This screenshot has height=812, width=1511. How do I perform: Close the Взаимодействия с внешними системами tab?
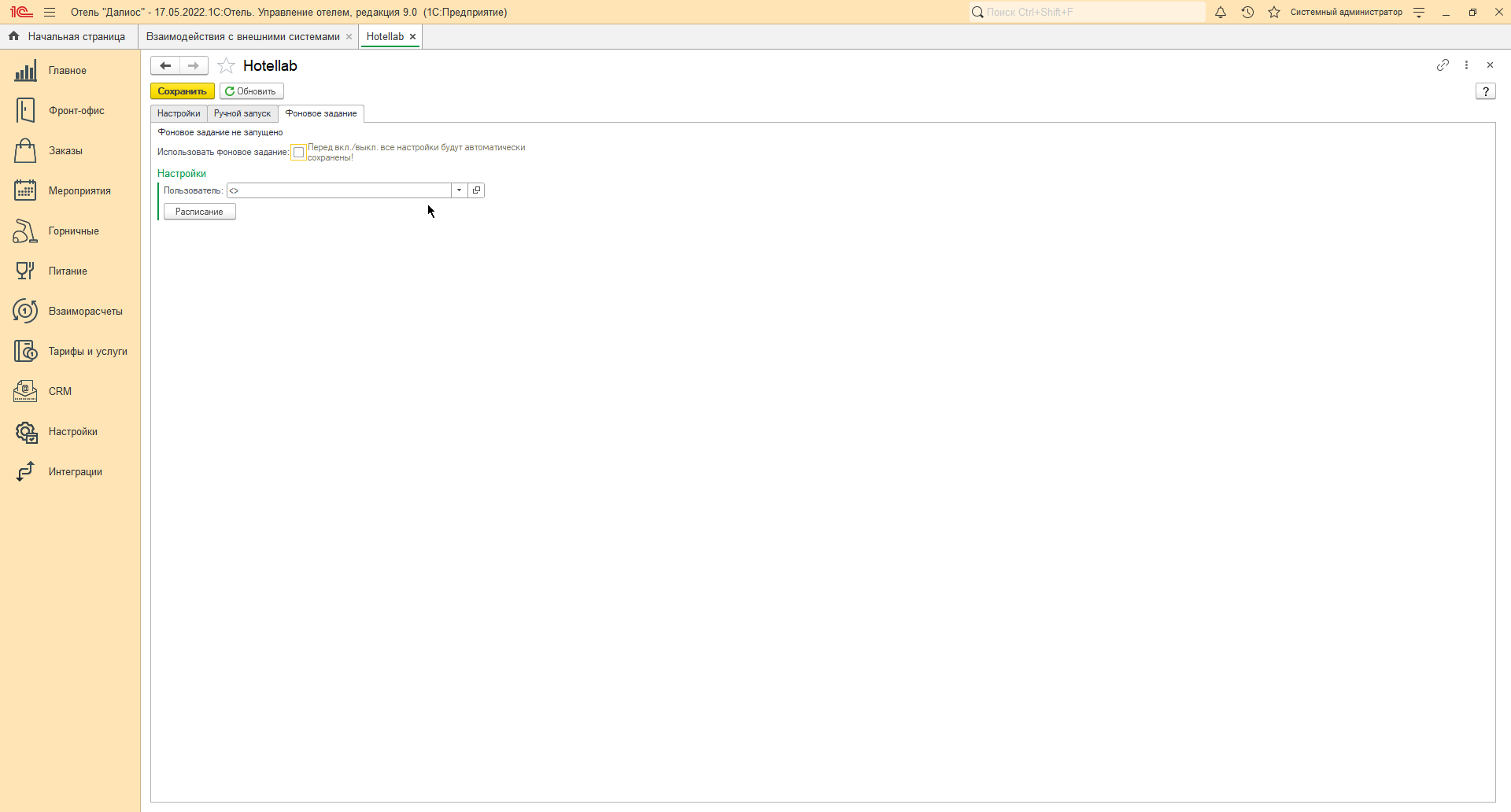click(349, 37)
